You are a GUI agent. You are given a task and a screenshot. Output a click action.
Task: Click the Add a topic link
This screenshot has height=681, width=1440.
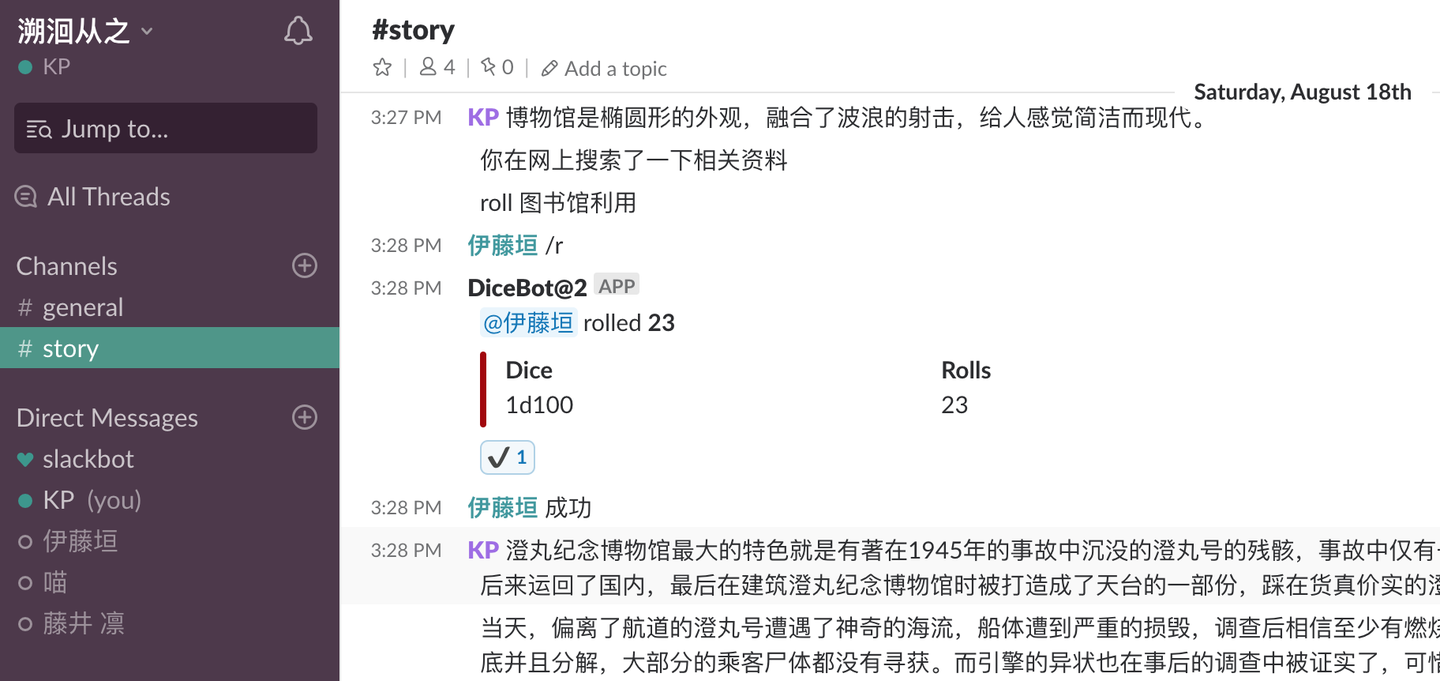615,68
